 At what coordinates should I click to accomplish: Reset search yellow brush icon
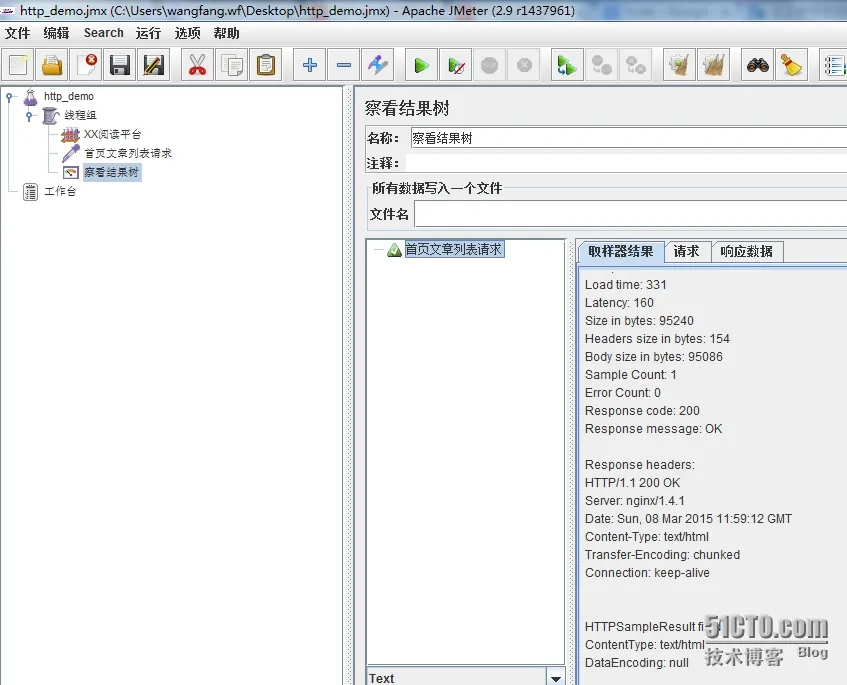tap(791, 65)
